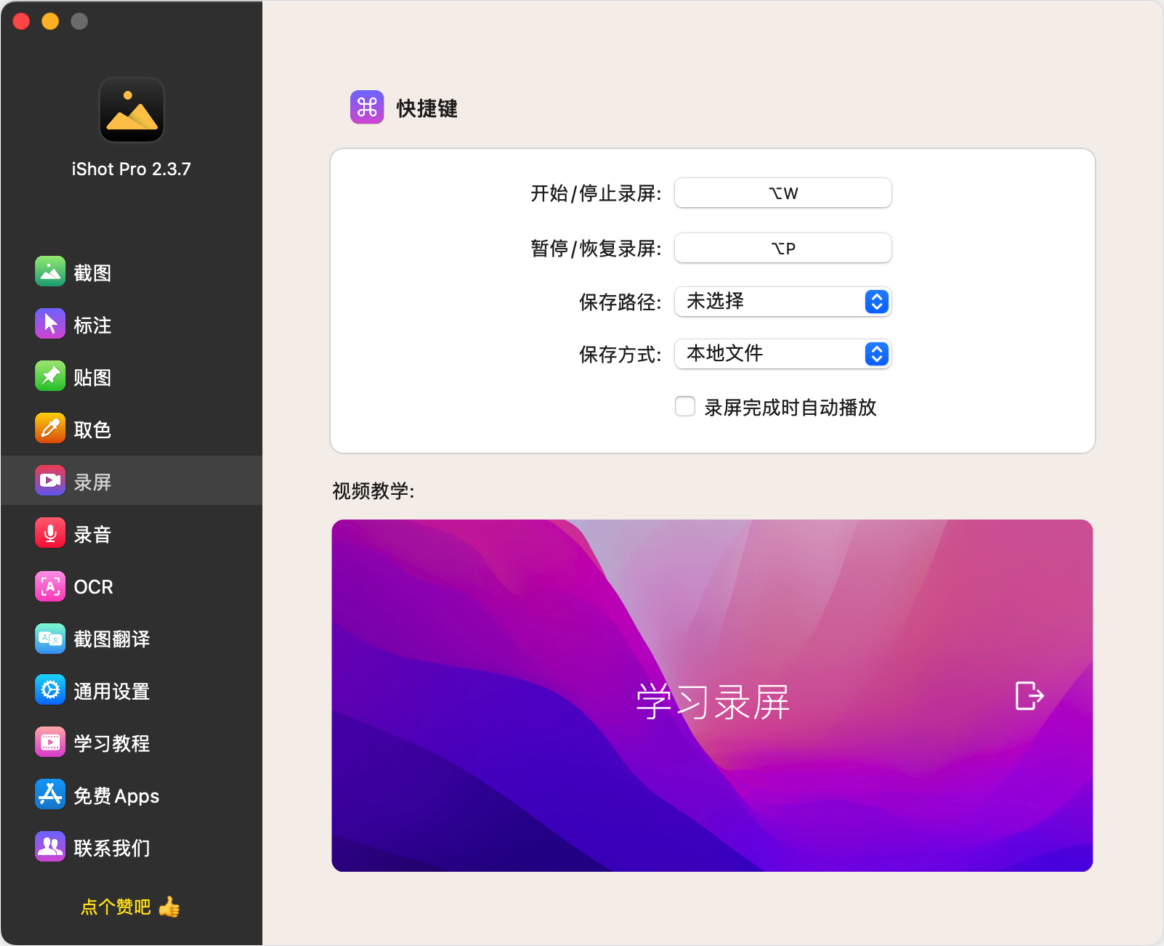Minimize the window with yellow button

point(50,21)
